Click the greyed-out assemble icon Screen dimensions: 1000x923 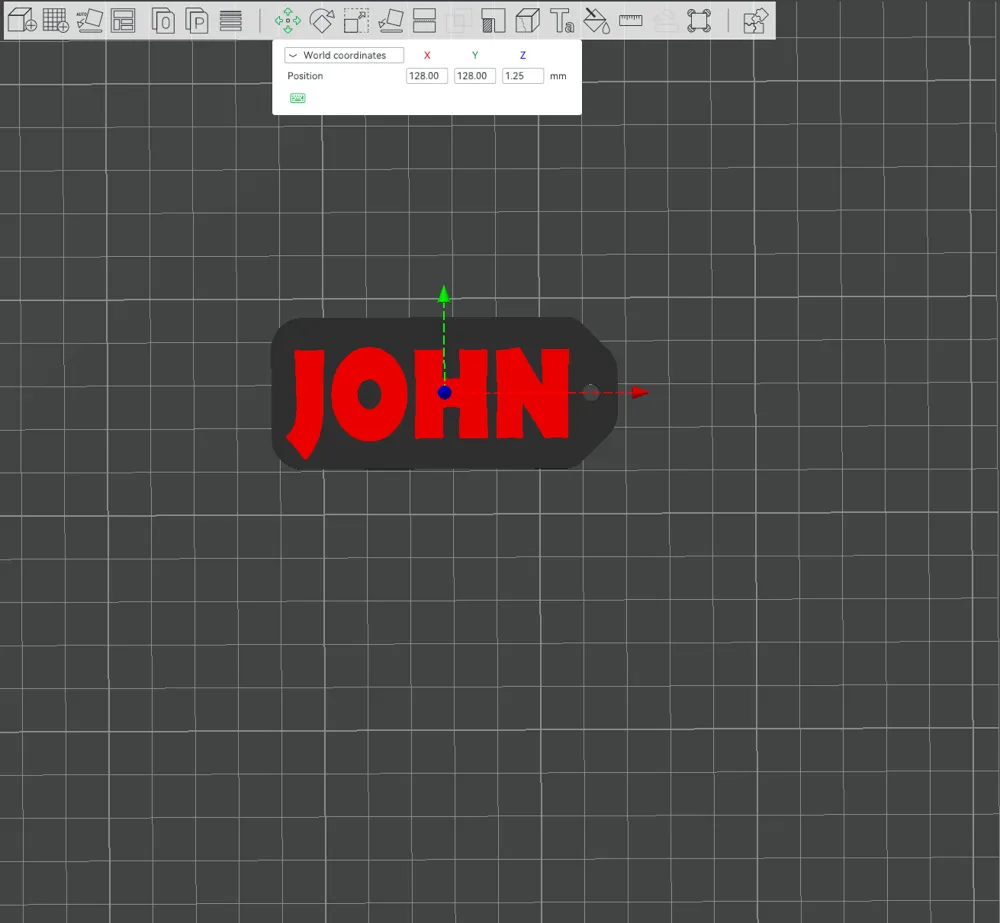click(x=665, y=20)
